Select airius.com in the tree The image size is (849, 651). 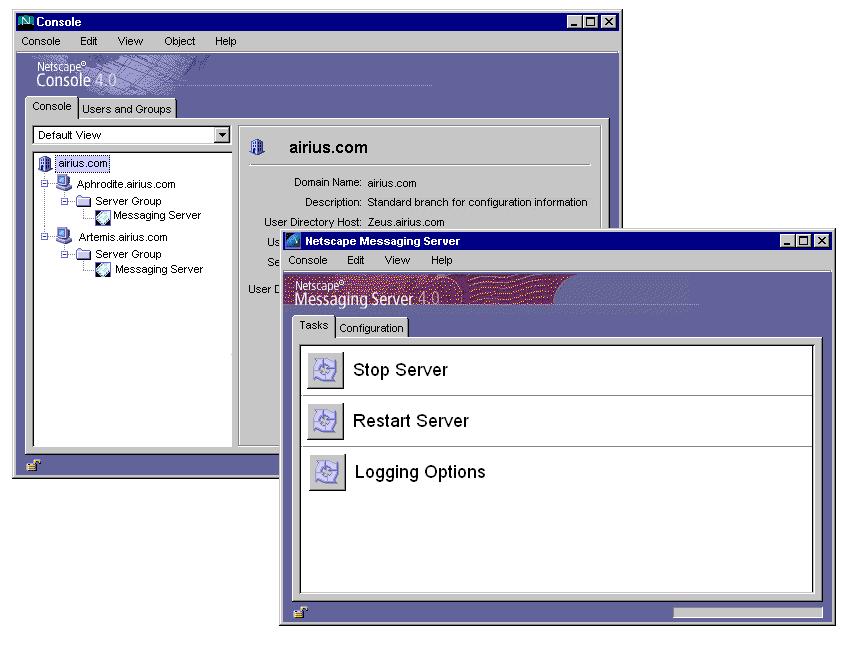point(83,163)
